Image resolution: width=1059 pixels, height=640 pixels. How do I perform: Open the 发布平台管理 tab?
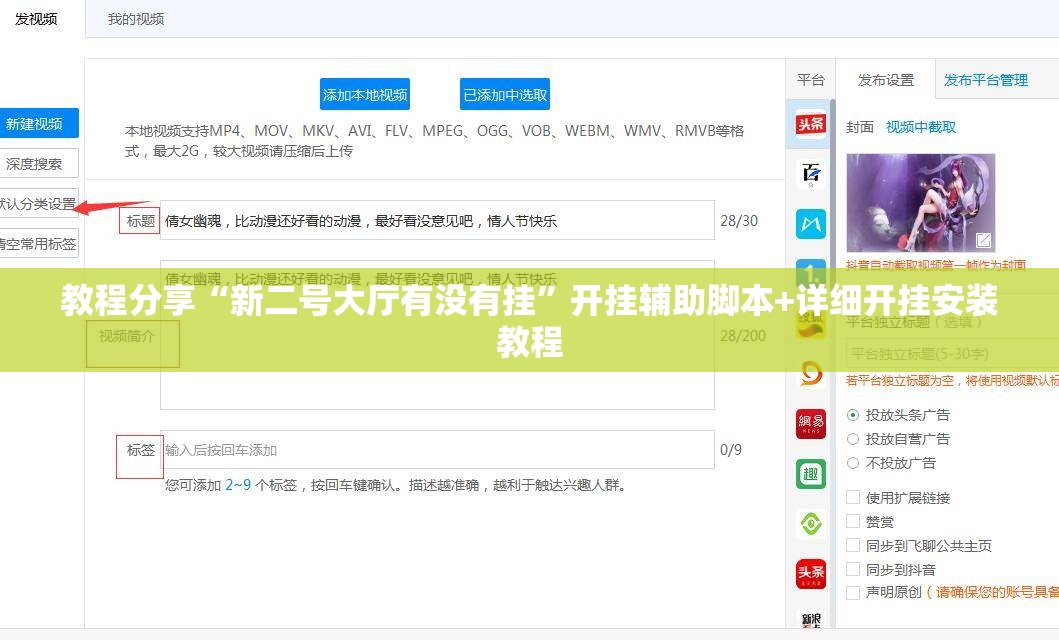pyautogui.click(x=985, y=80)
